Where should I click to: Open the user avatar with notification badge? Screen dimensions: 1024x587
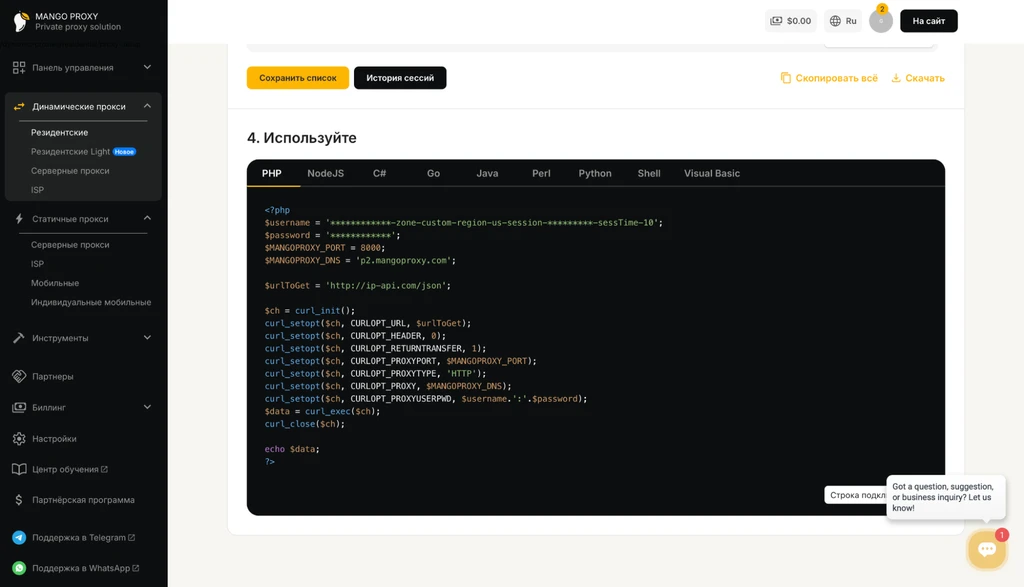coord(881,21)
